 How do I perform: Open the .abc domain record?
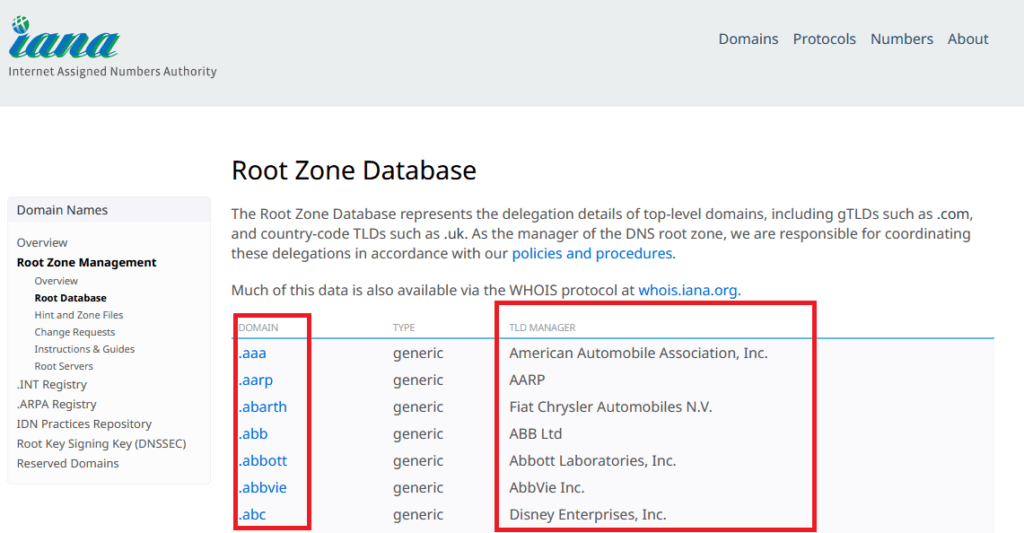[252, 515]
